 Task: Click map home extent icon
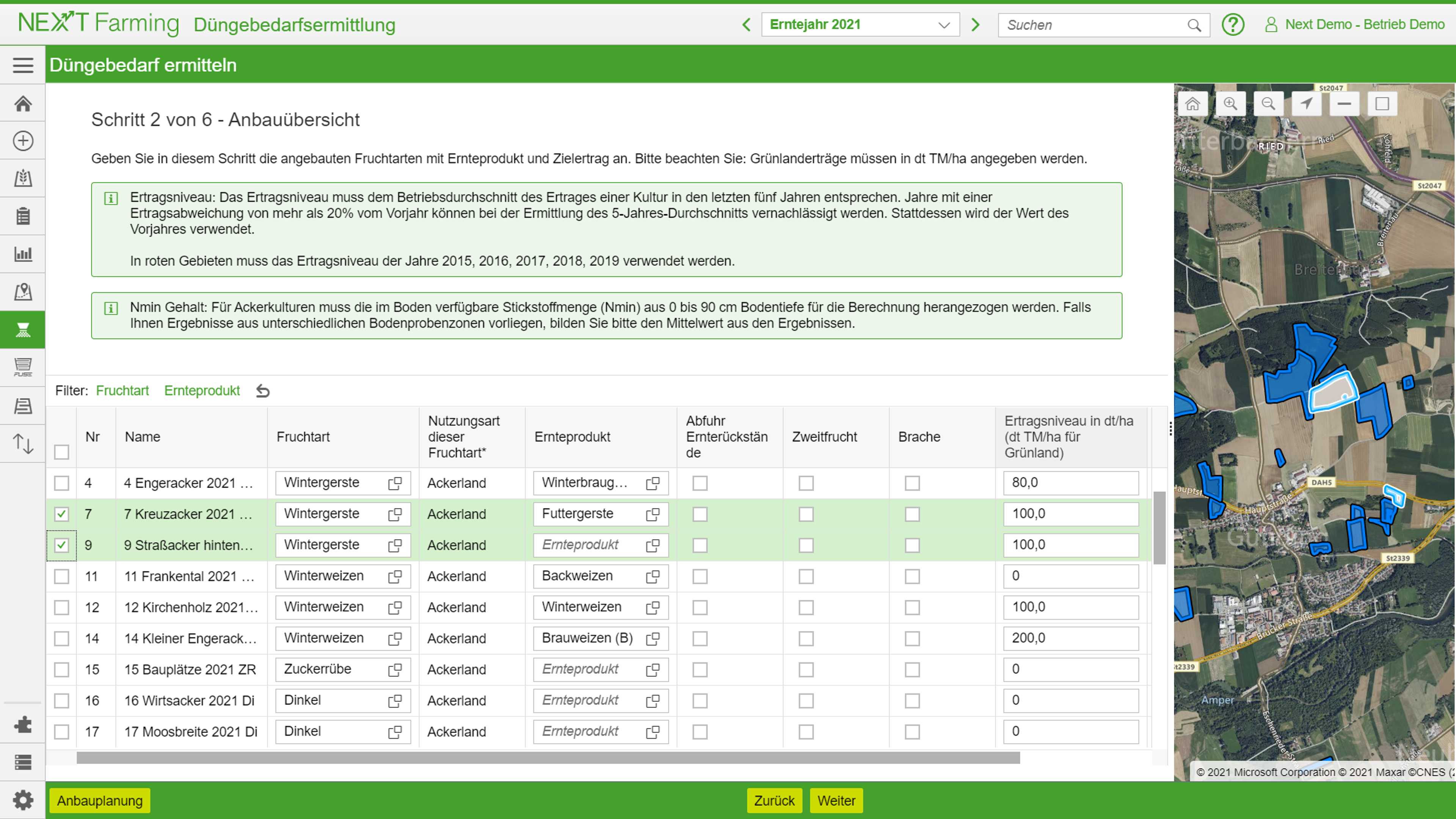[x=1192, y=104]
